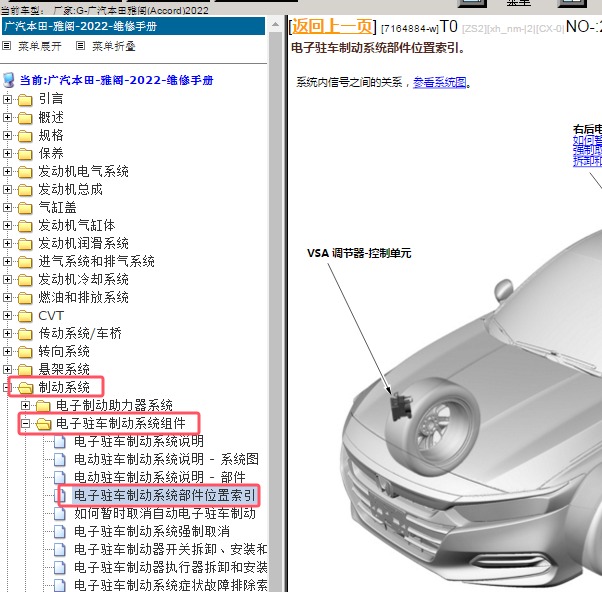The width and height of the screenshot is (602, 592).
Task: Collapse the 电子驻车制动系统组件 subfolder
Action: (x=25, y=423)
